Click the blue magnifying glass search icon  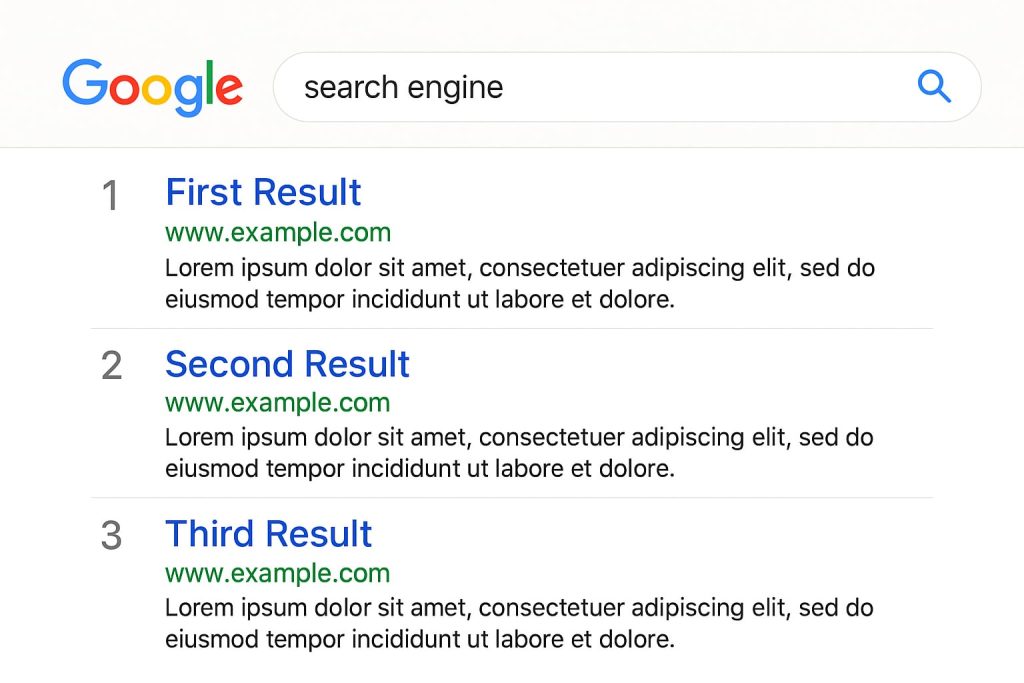934,87
